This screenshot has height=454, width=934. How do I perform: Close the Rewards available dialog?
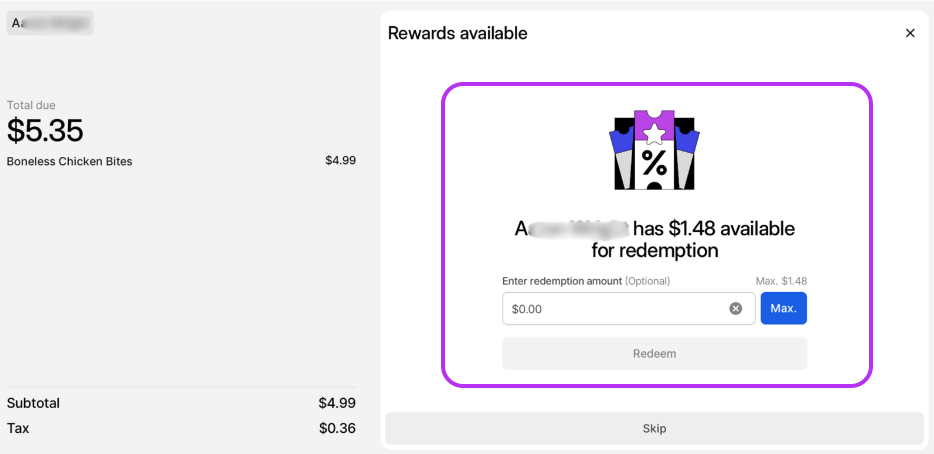coord(910,33)
